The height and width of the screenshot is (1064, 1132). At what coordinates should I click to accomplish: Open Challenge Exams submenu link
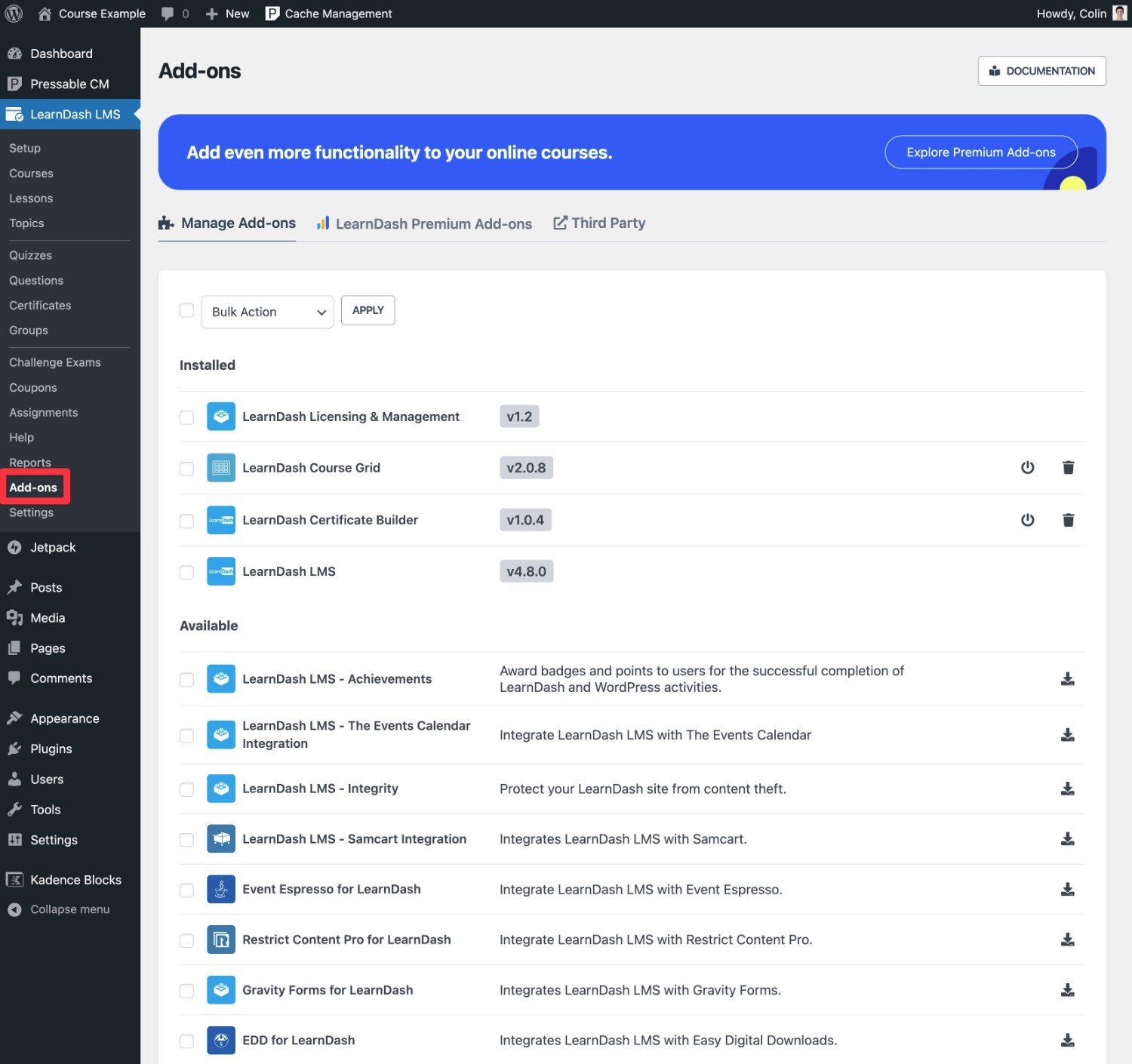pyautogui.click(x=55, y=363)
